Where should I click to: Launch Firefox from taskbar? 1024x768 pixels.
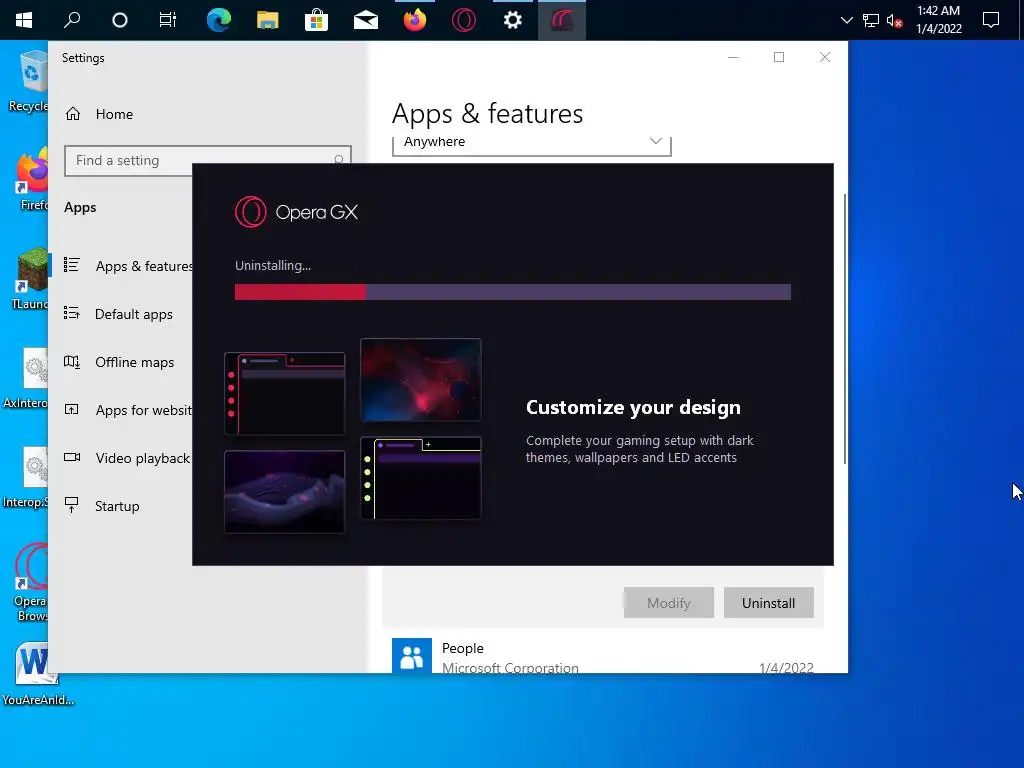pos(415,20)
